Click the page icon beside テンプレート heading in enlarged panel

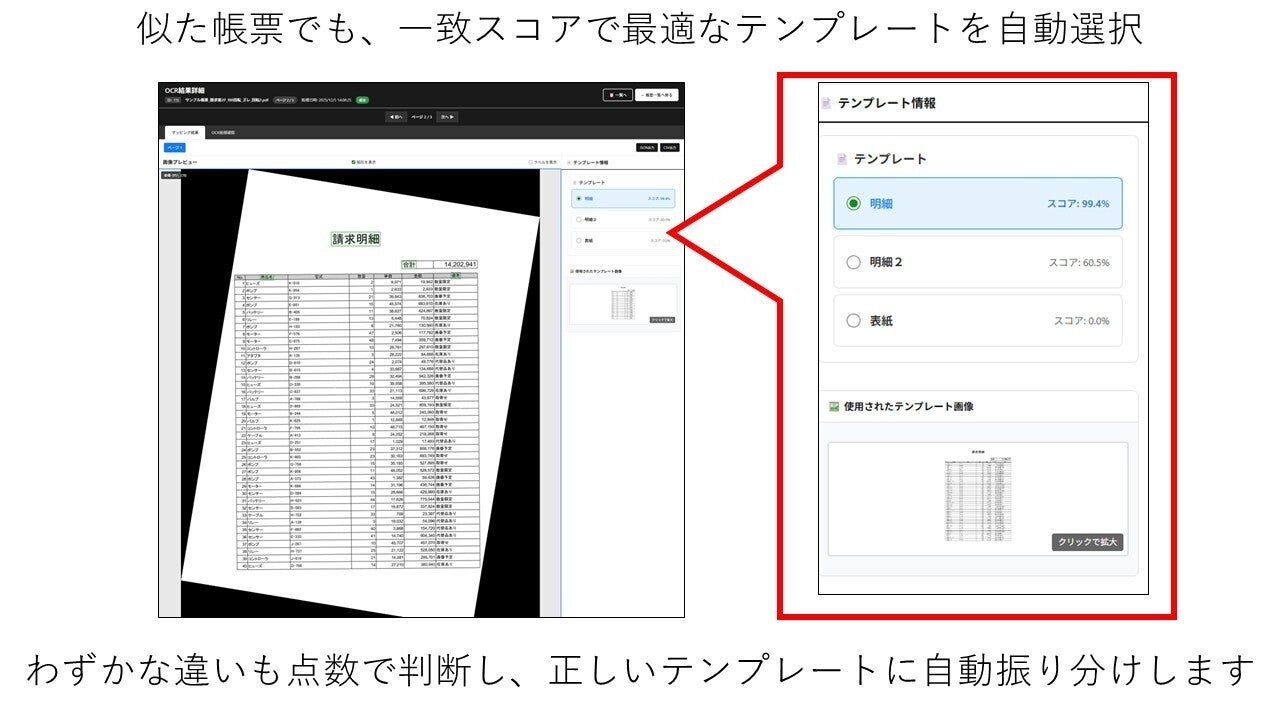[842, 159]
